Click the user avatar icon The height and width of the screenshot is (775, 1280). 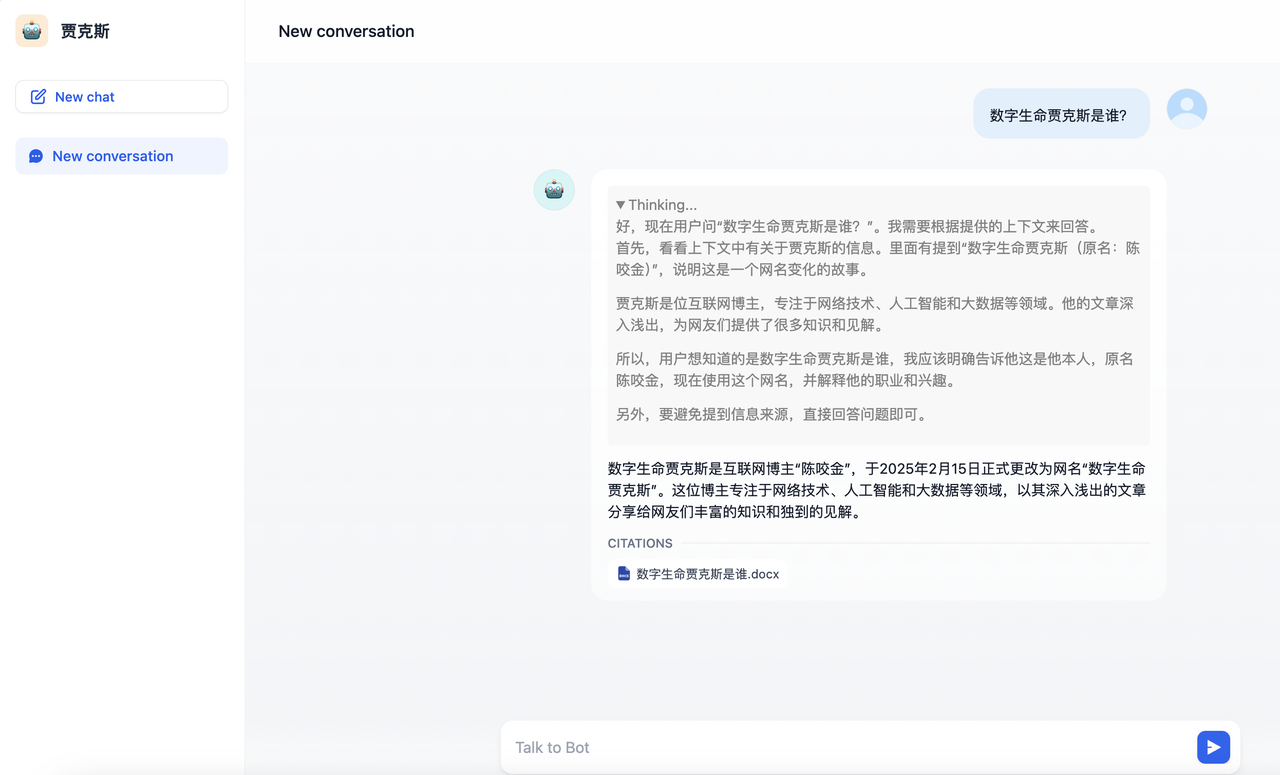(1186, 109)
